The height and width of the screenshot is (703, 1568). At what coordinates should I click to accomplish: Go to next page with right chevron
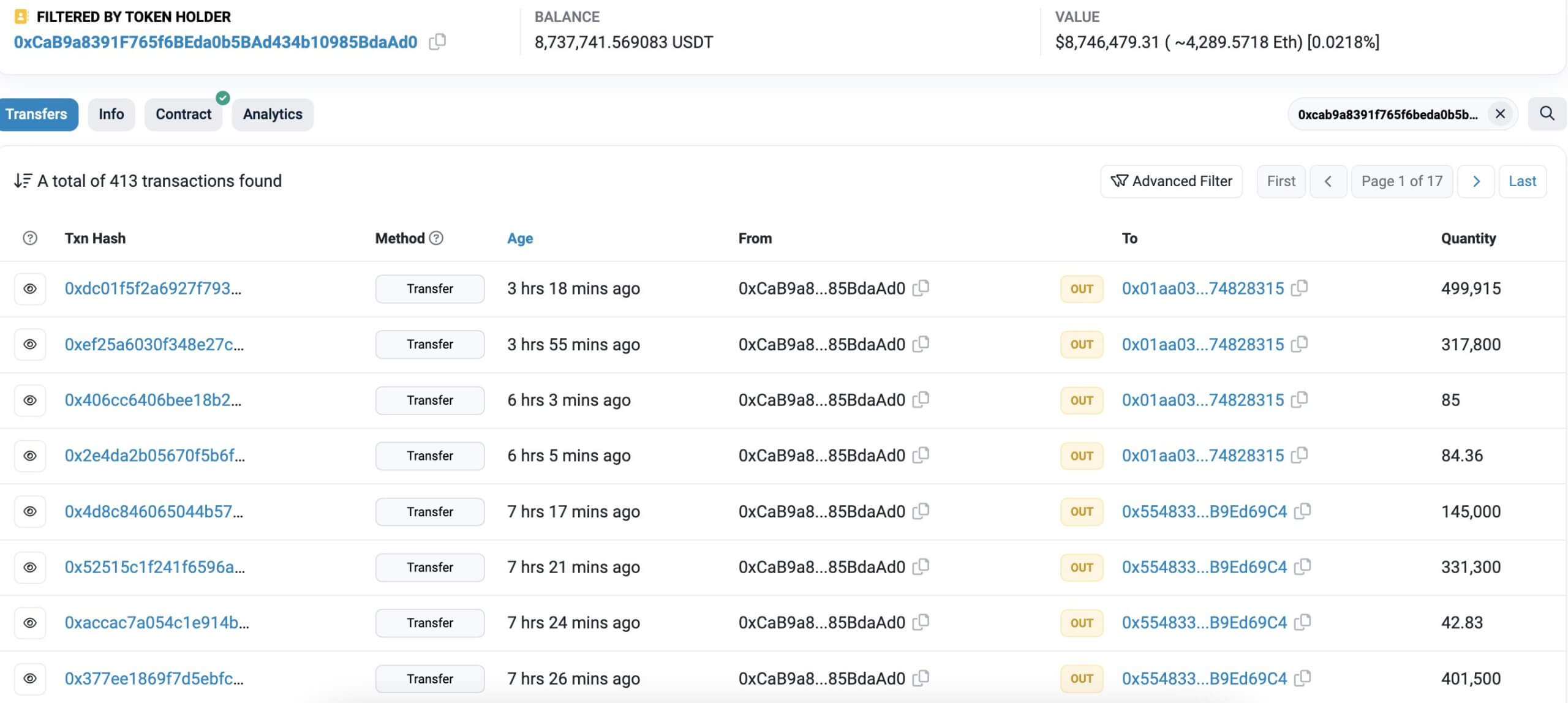click(x=1476, y=181)
